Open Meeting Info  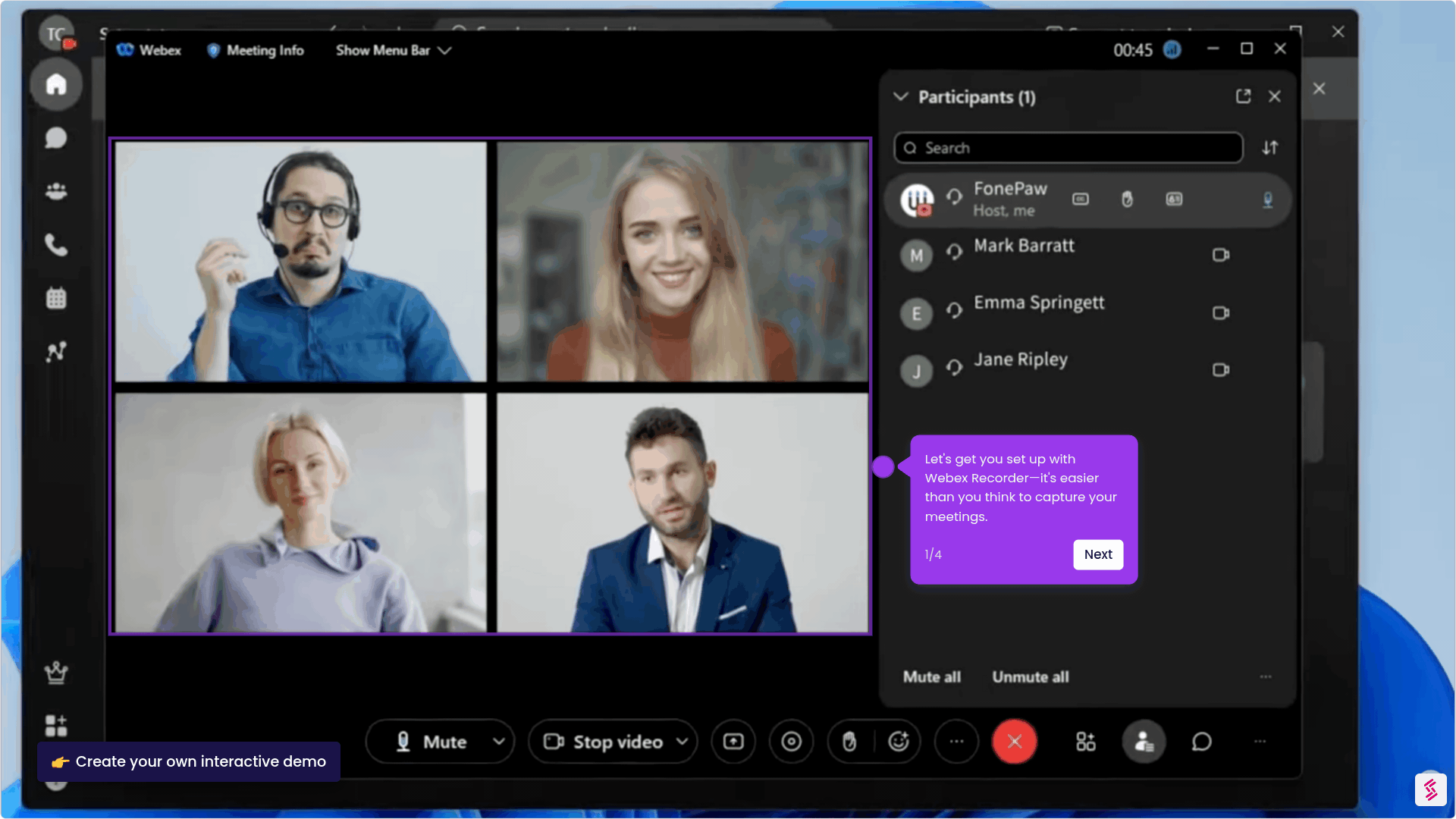(256, 50)
